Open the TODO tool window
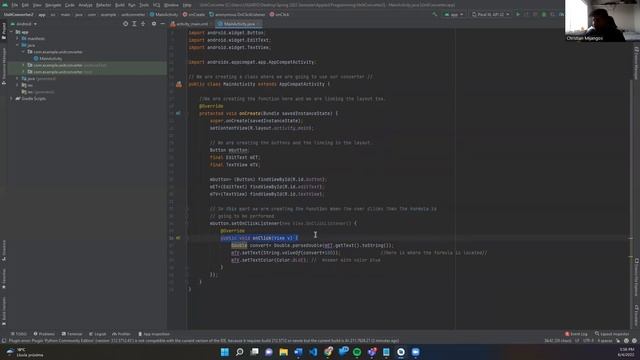Image resolution: width=640 pixels, height=360 pixels. 19,334
